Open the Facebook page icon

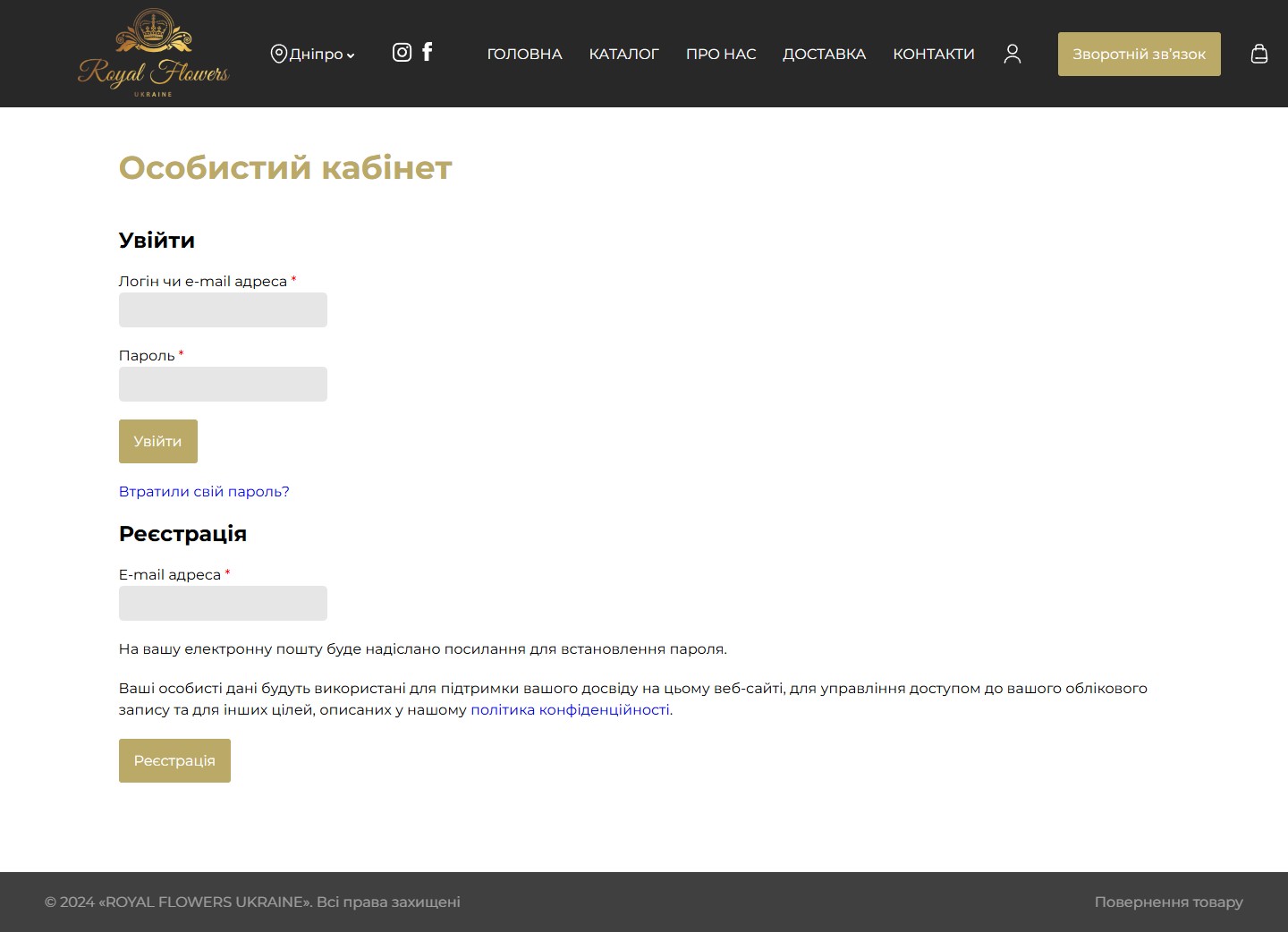click(428, 52)
